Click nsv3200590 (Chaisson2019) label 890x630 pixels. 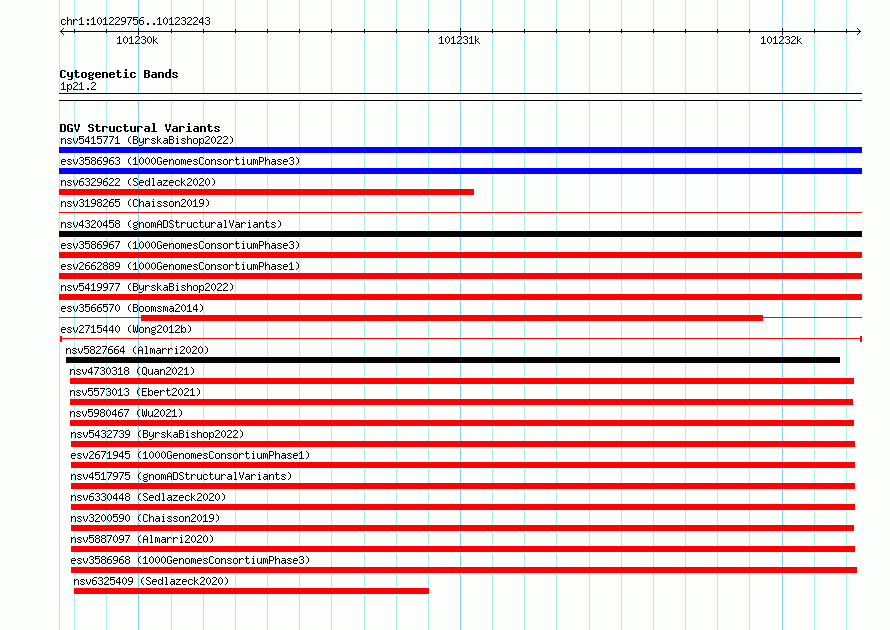[x=145, y=518]
